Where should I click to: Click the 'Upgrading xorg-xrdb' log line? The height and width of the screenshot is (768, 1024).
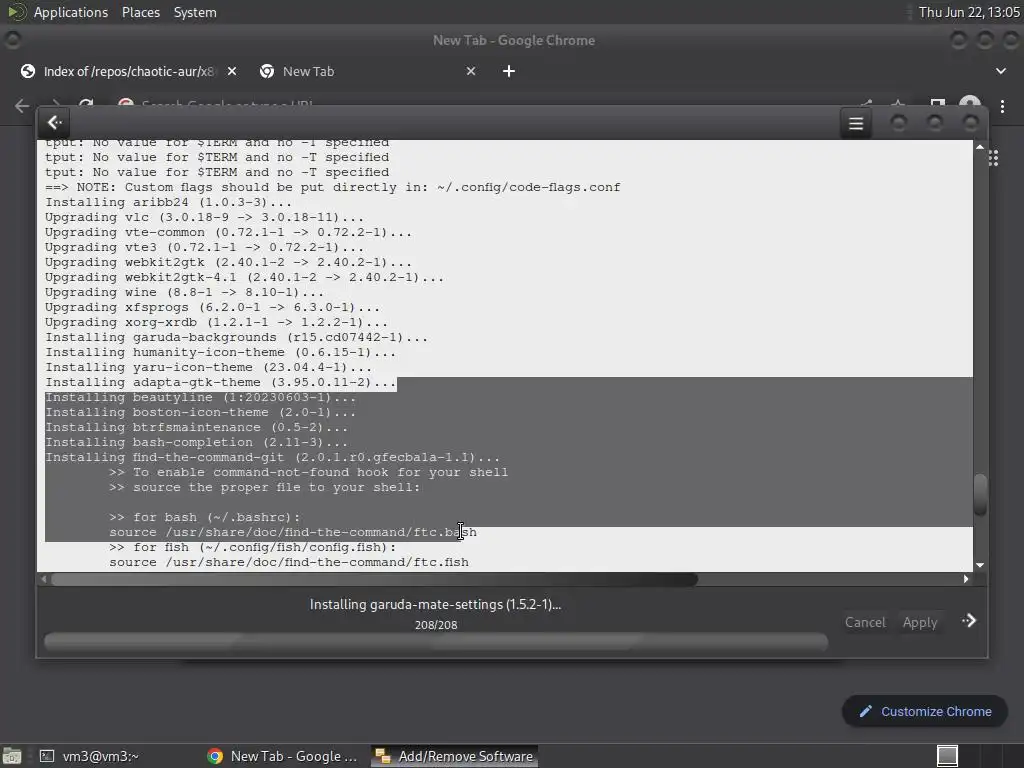point(216,322)
